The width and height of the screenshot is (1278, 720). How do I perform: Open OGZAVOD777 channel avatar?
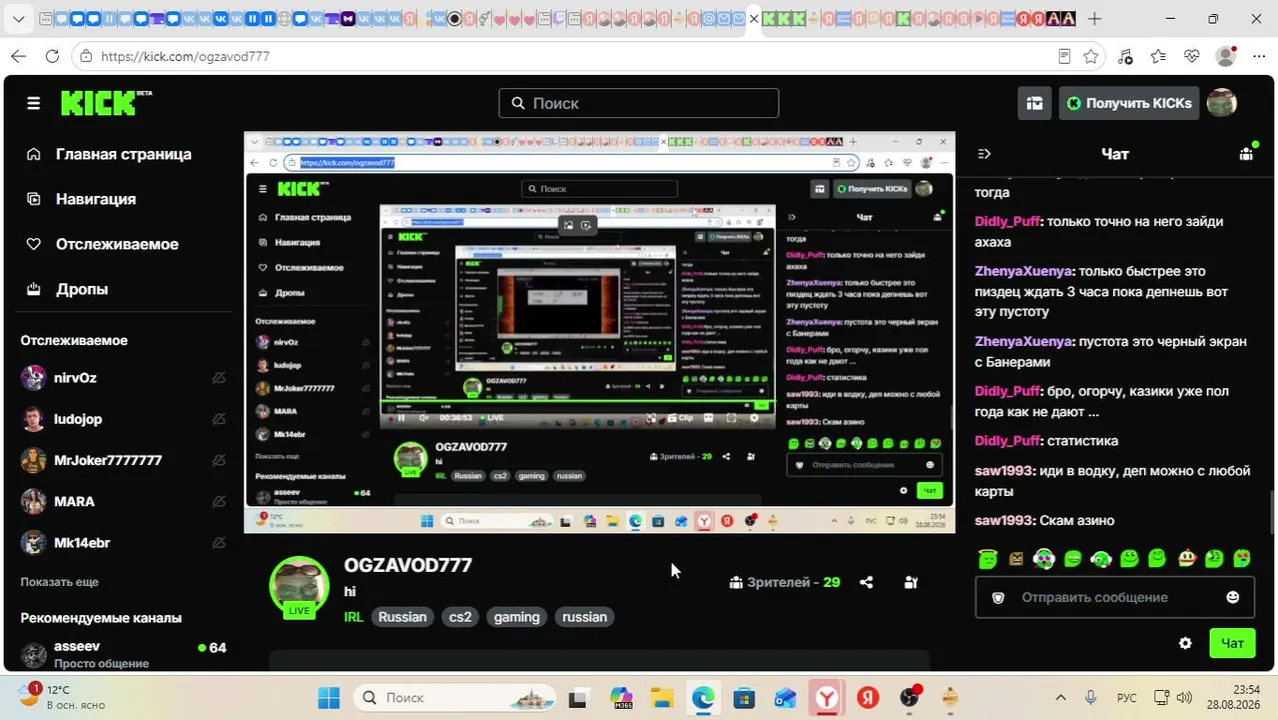tap(299, 586)
